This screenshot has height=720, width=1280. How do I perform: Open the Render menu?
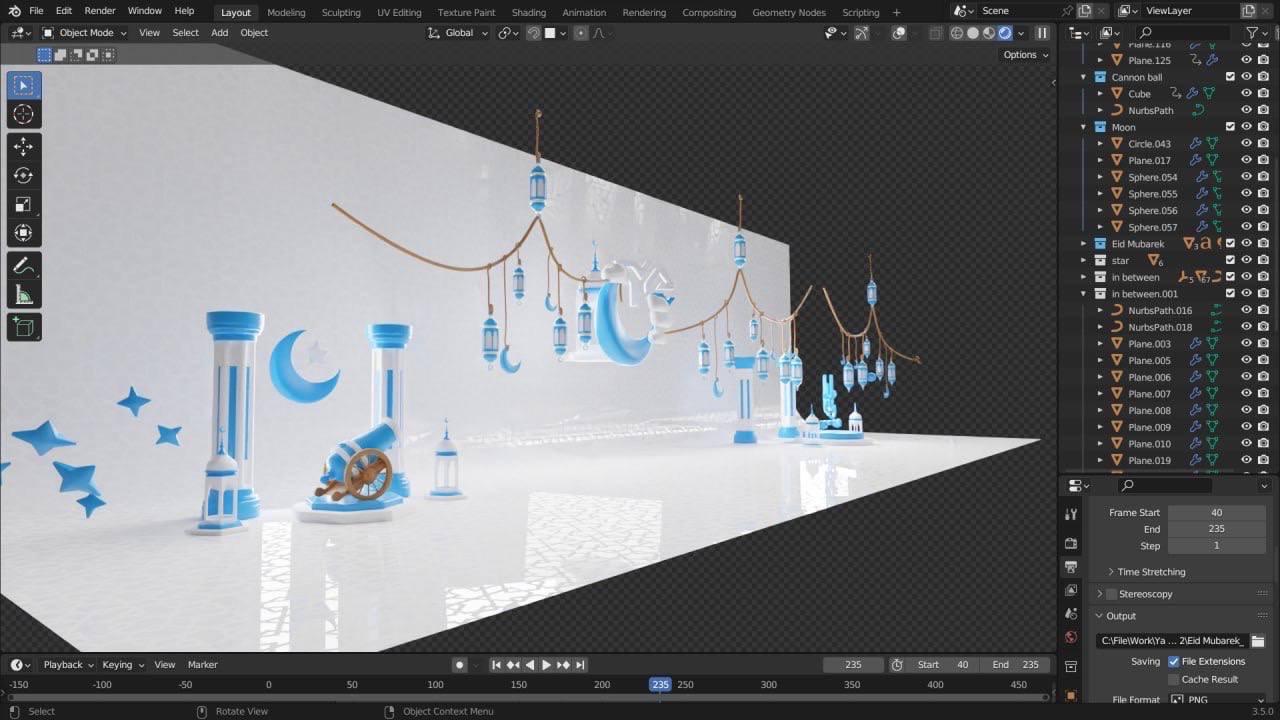coord(100,11)
